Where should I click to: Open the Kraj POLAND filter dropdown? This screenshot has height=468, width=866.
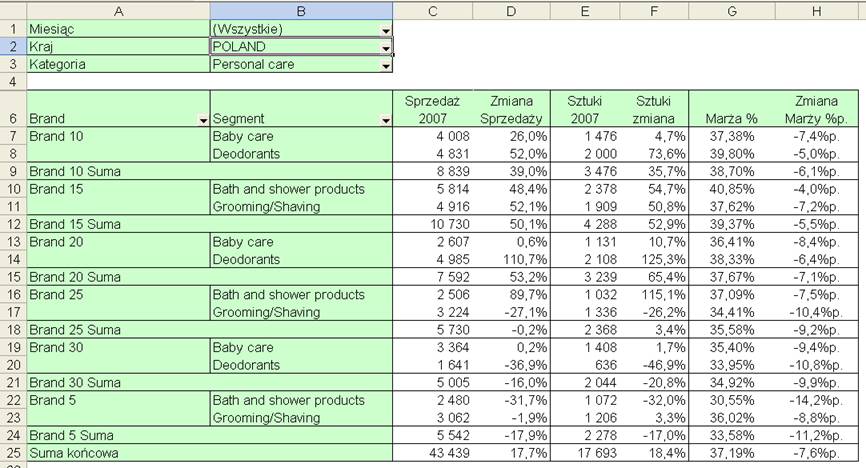(x=386, y=49)
